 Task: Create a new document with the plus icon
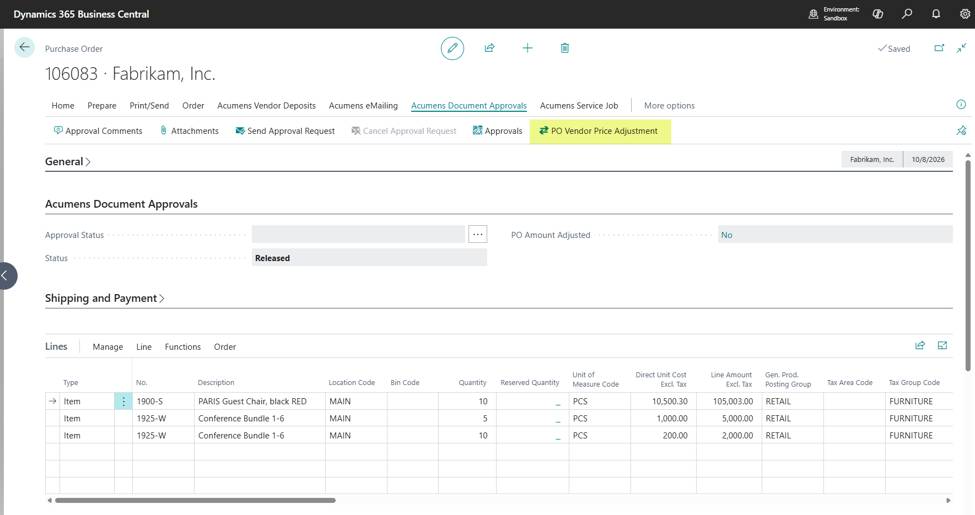[527, 48]
